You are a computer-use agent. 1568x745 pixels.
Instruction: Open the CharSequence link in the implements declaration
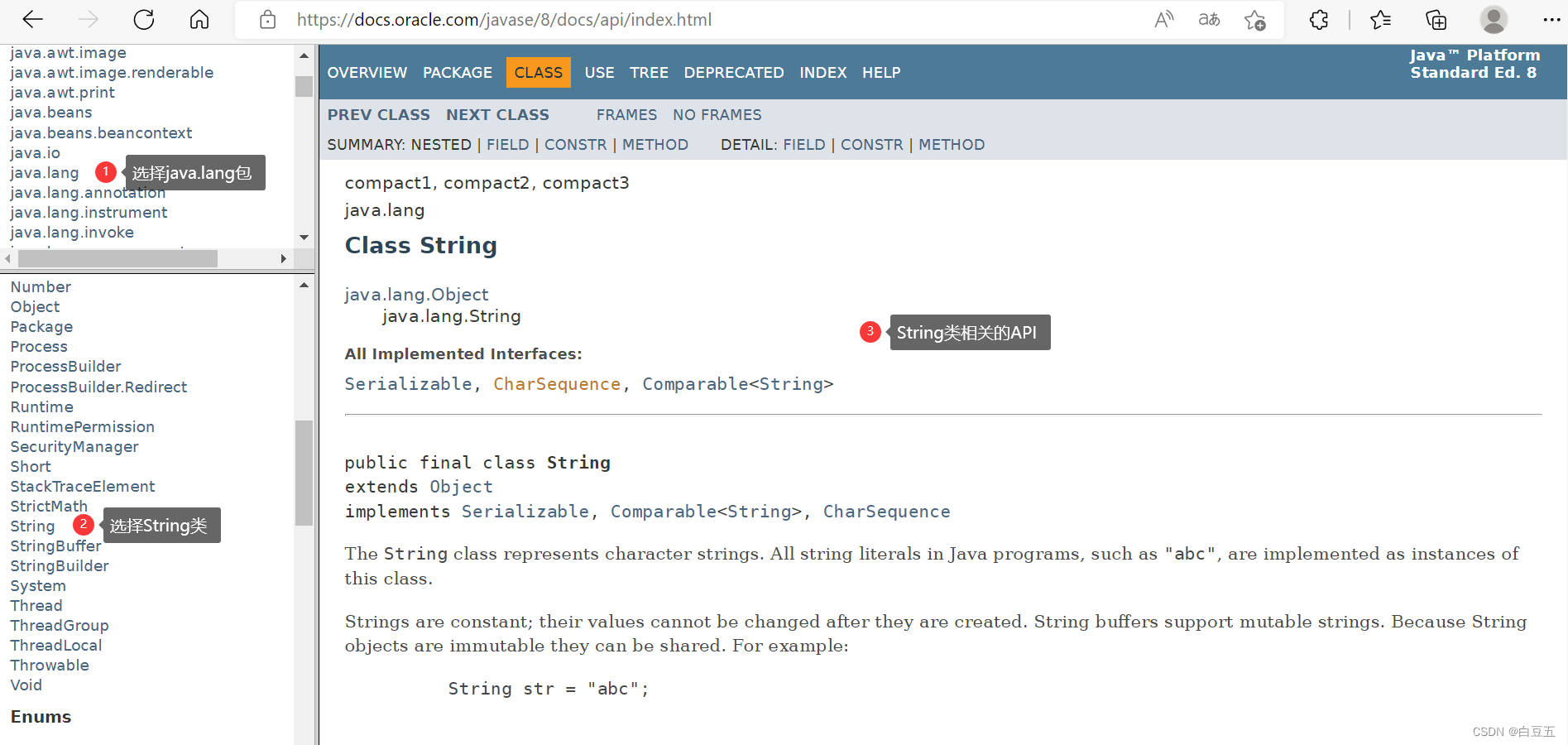(x=886, y=512)
